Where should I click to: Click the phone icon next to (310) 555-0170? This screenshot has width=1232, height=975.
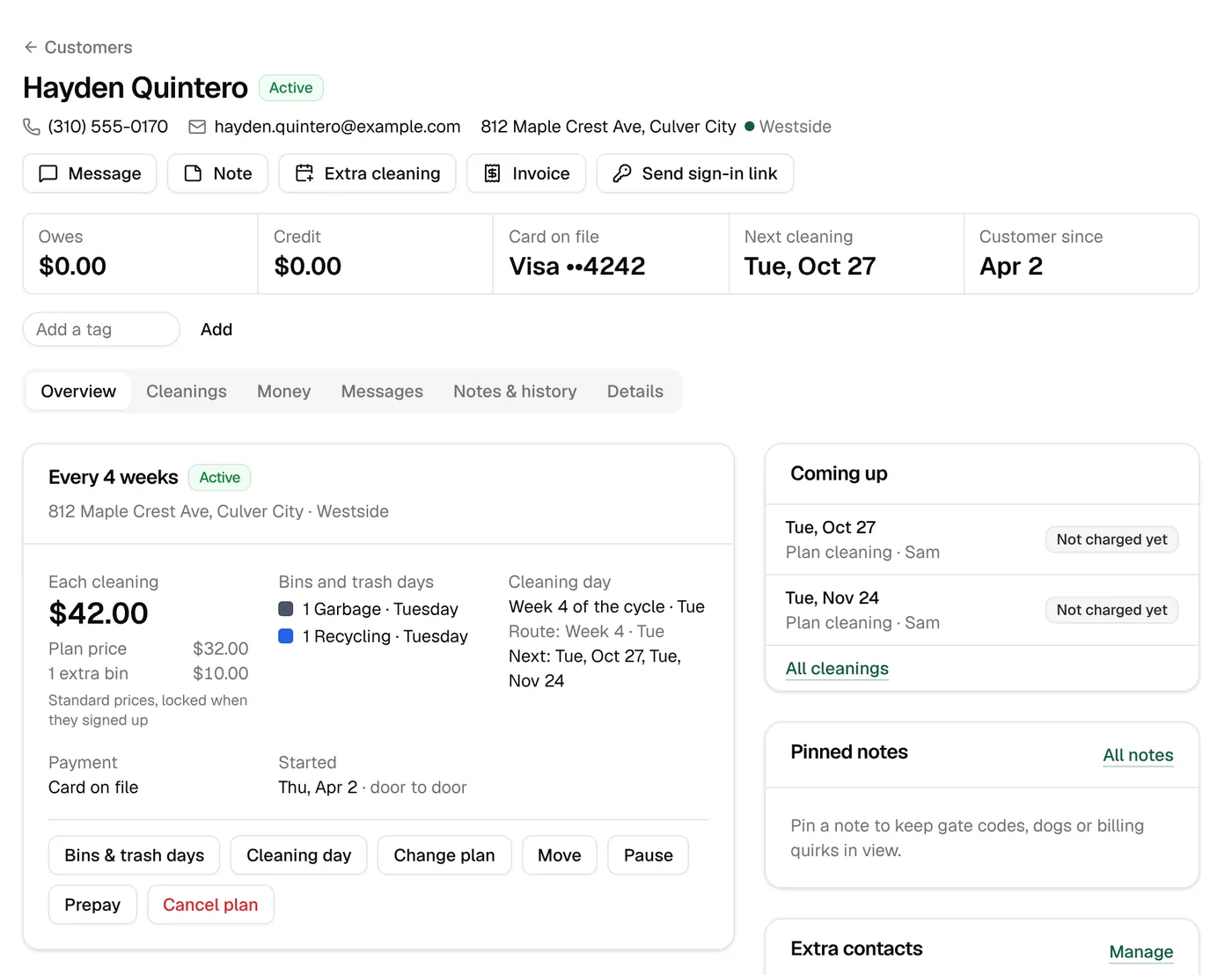point(32,127)
